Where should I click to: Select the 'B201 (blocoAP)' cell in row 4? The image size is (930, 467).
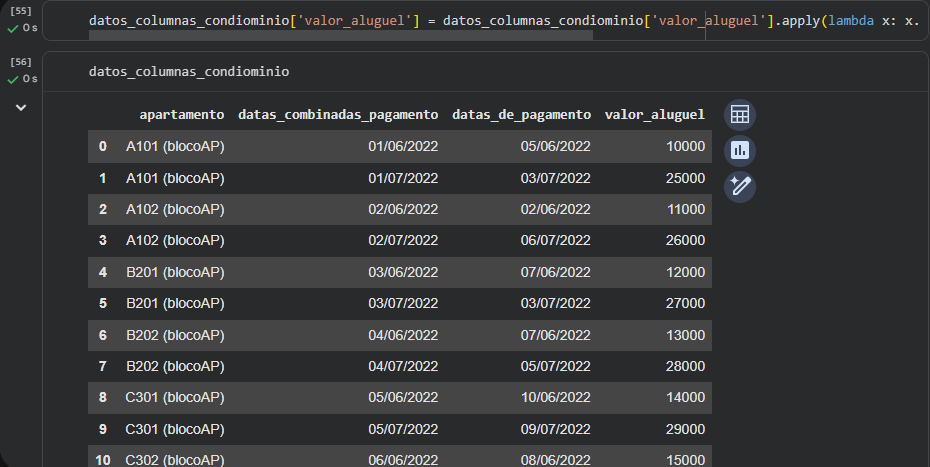(x=175, y=272)
